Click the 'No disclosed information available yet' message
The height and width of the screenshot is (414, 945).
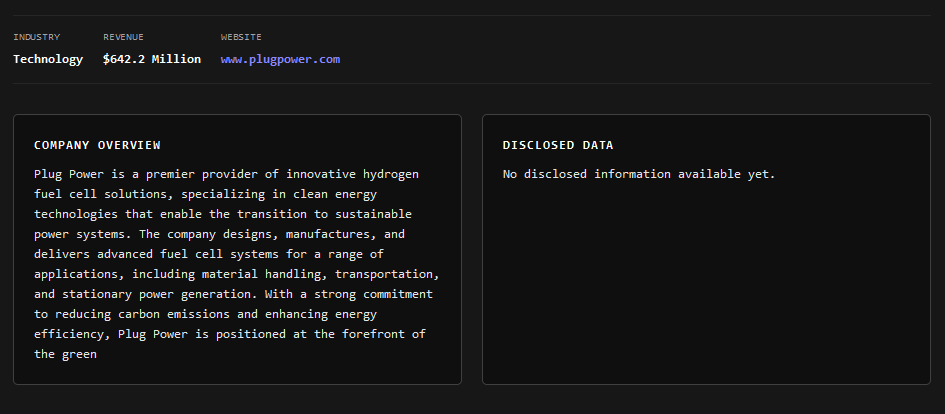(638, 174)
